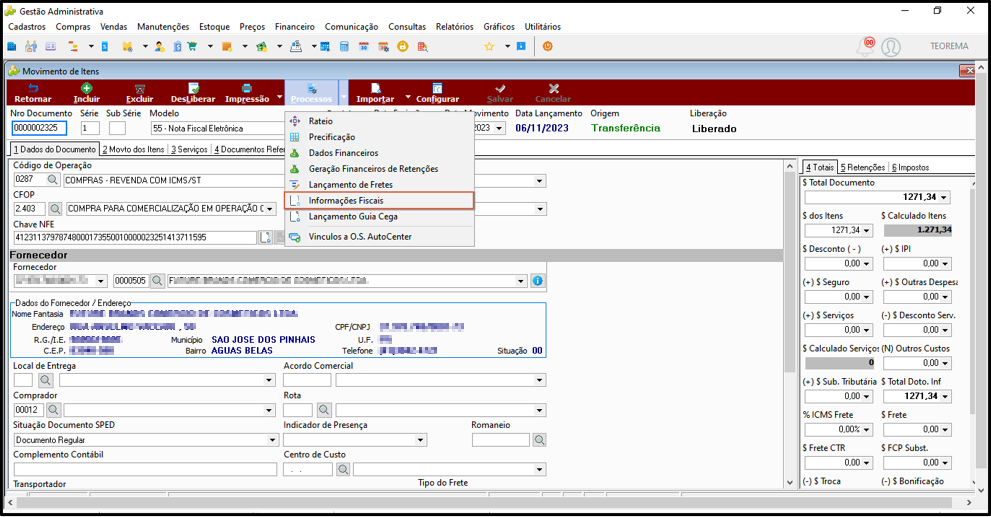Click the Romaneio search icon

coord(539,440)
